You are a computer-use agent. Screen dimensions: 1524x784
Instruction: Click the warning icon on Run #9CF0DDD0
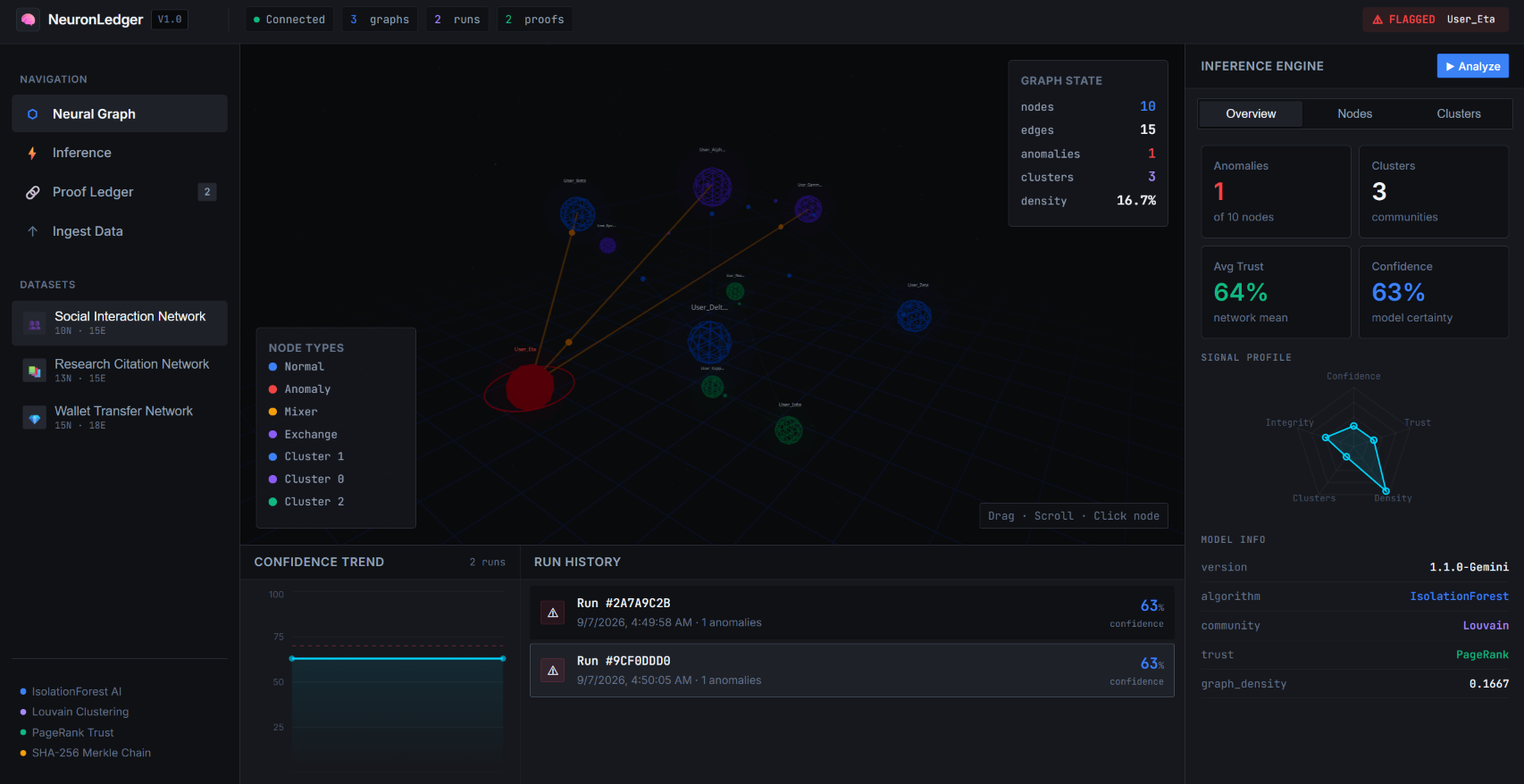553,671
